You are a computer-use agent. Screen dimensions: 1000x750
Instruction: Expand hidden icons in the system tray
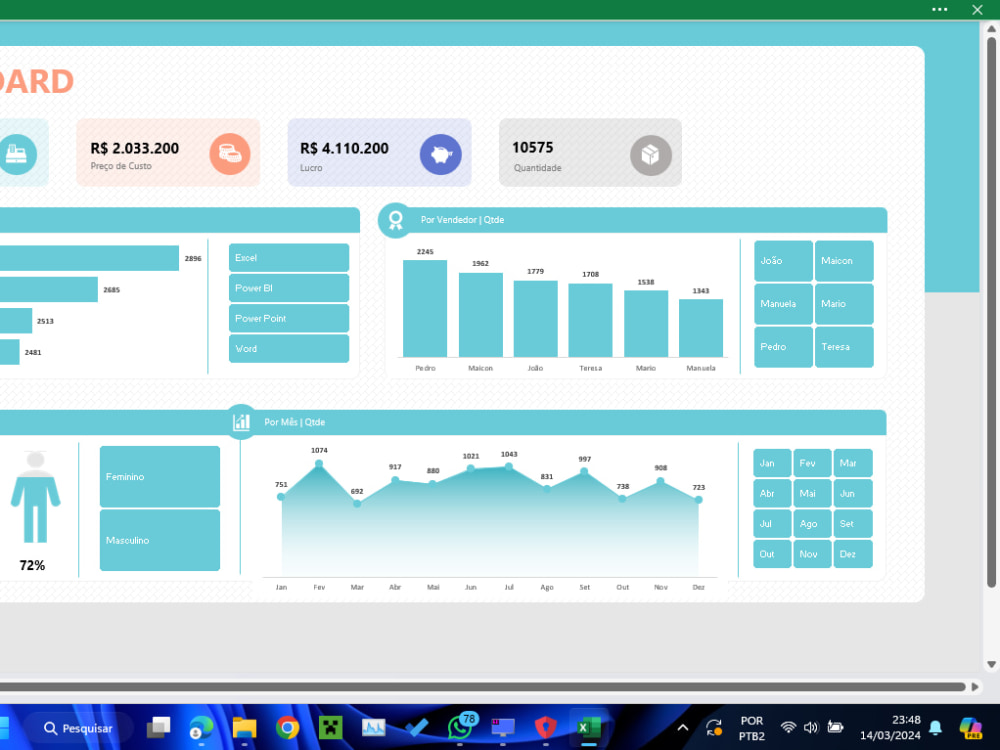tap(683, 728)
